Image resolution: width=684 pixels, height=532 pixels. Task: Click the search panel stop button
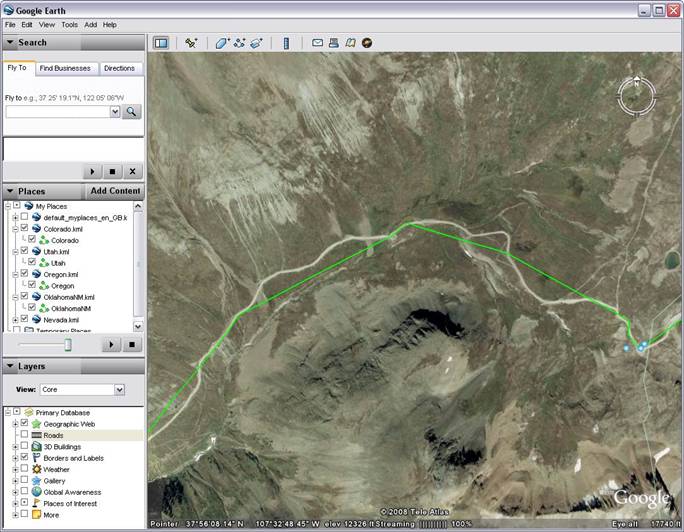112,172
